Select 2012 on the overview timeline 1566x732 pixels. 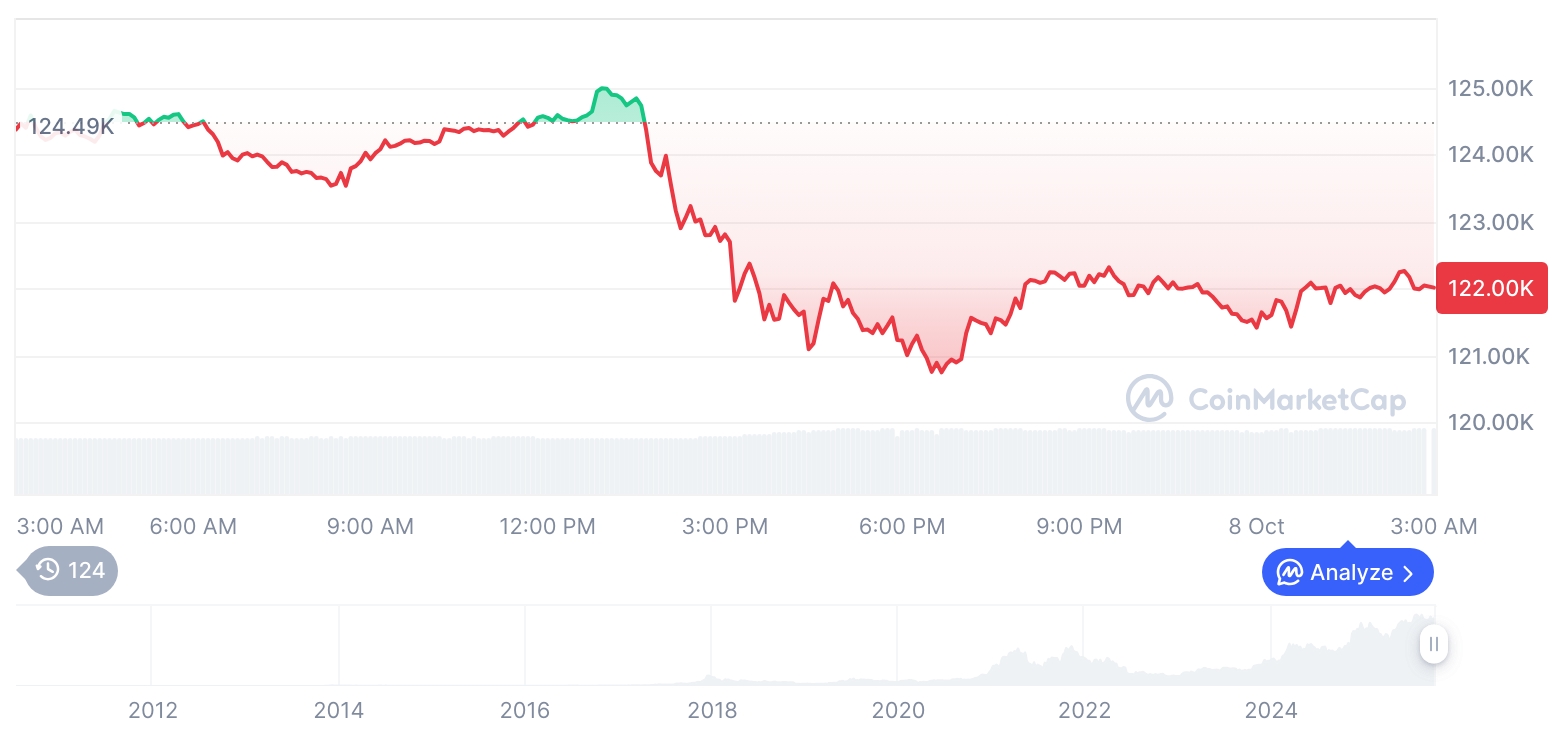(153, 711)
